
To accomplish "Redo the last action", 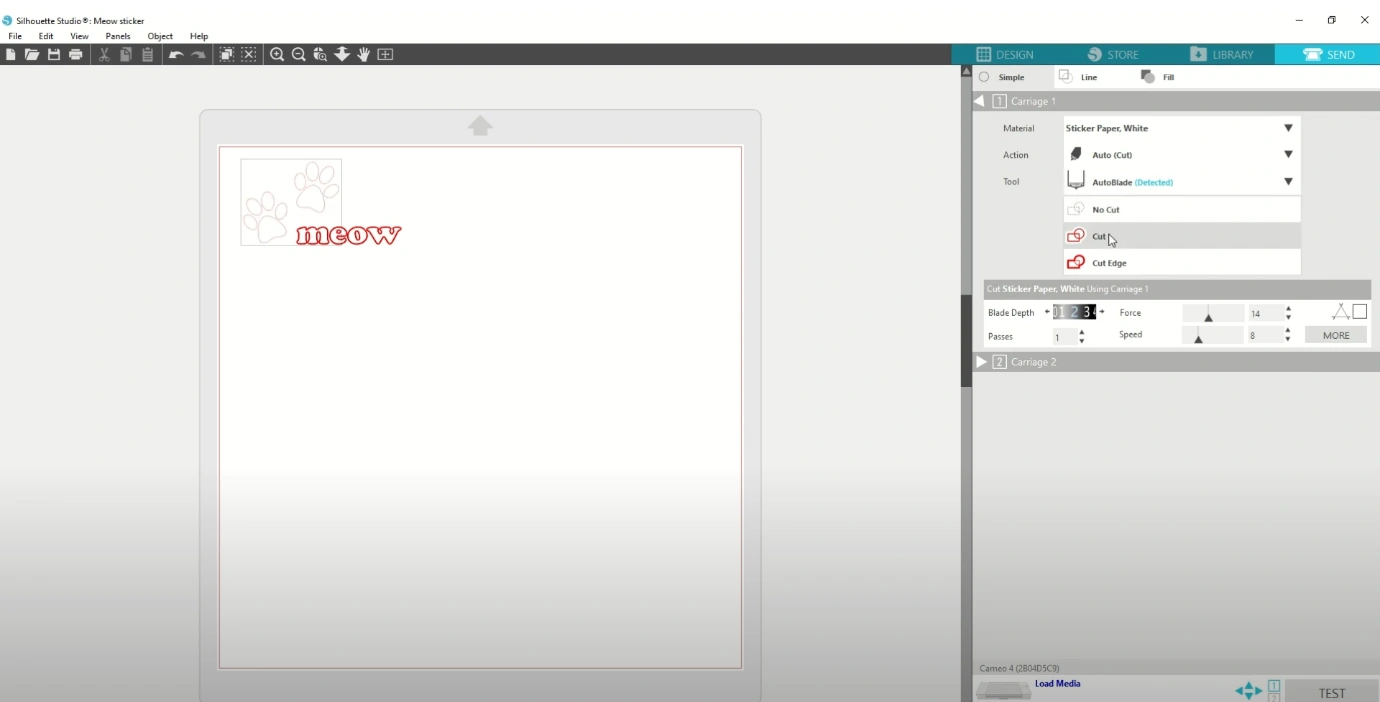I will pos(197,54).
